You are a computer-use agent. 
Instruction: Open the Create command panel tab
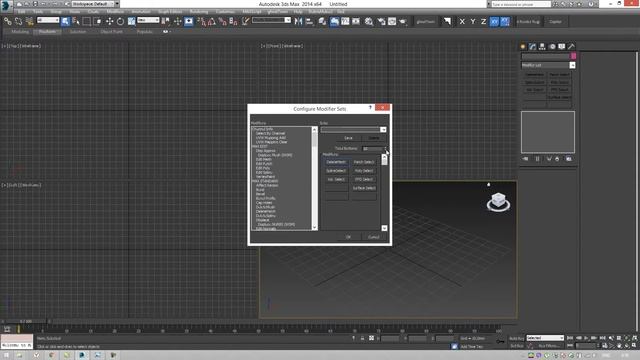click(523, 47)
